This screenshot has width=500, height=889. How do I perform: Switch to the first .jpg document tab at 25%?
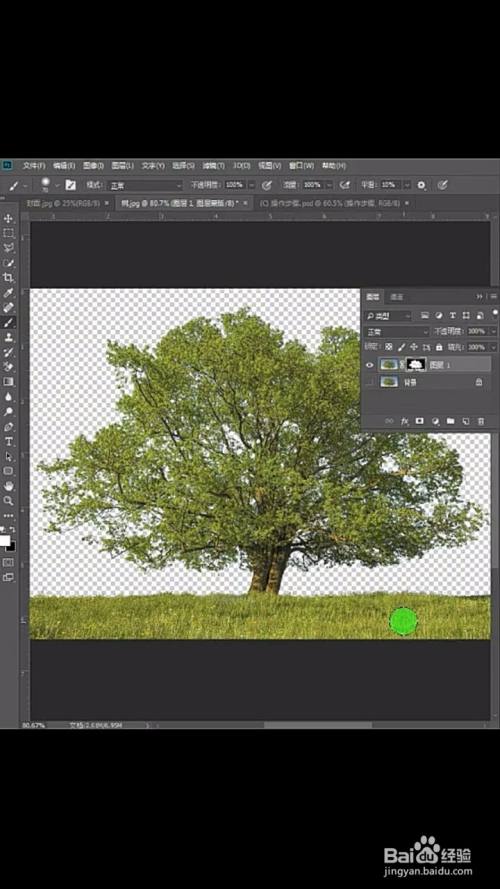63,202
